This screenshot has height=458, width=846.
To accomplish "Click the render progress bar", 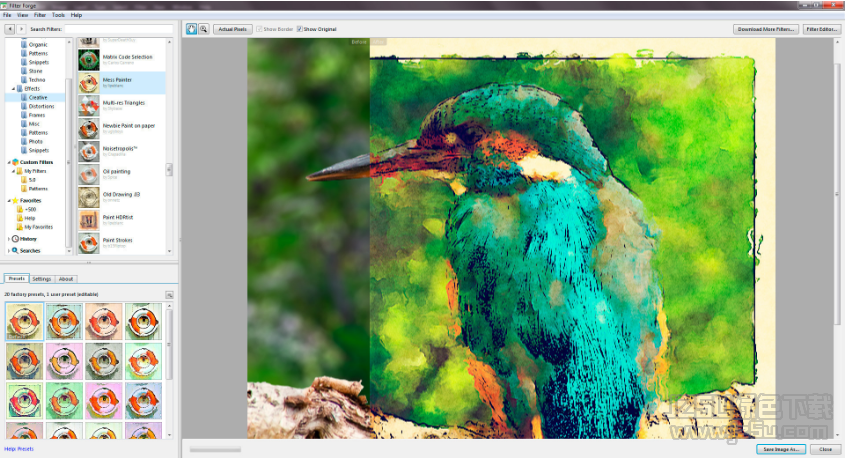I will click(215, 449).
